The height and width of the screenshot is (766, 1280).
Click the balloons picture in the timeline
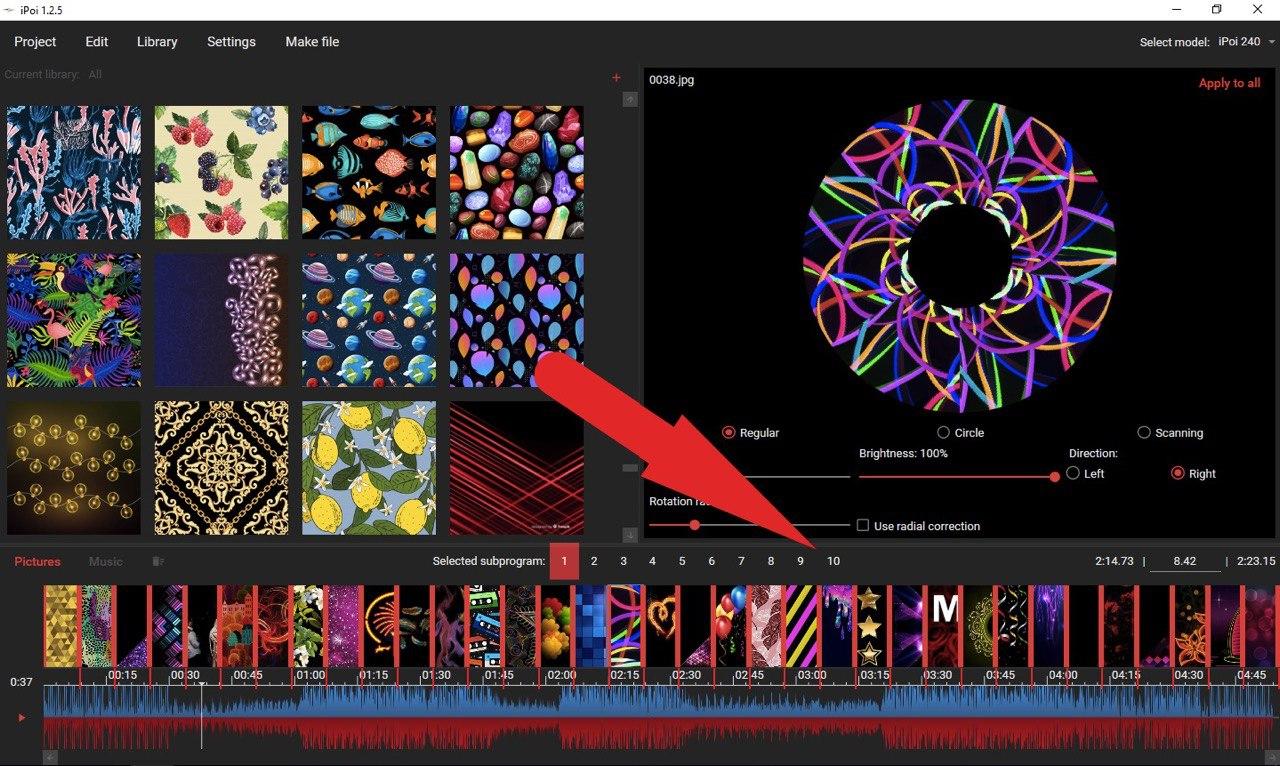coord(731,626)
